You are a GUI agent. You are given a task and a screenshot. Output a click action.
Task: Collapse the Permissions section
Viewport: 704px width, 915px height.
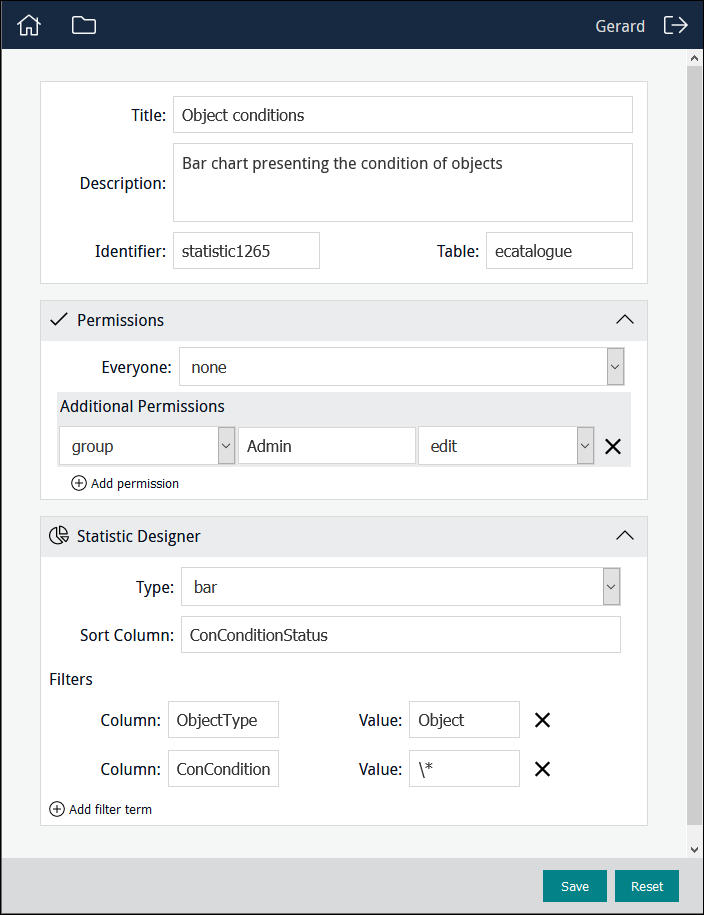(624, 320)
